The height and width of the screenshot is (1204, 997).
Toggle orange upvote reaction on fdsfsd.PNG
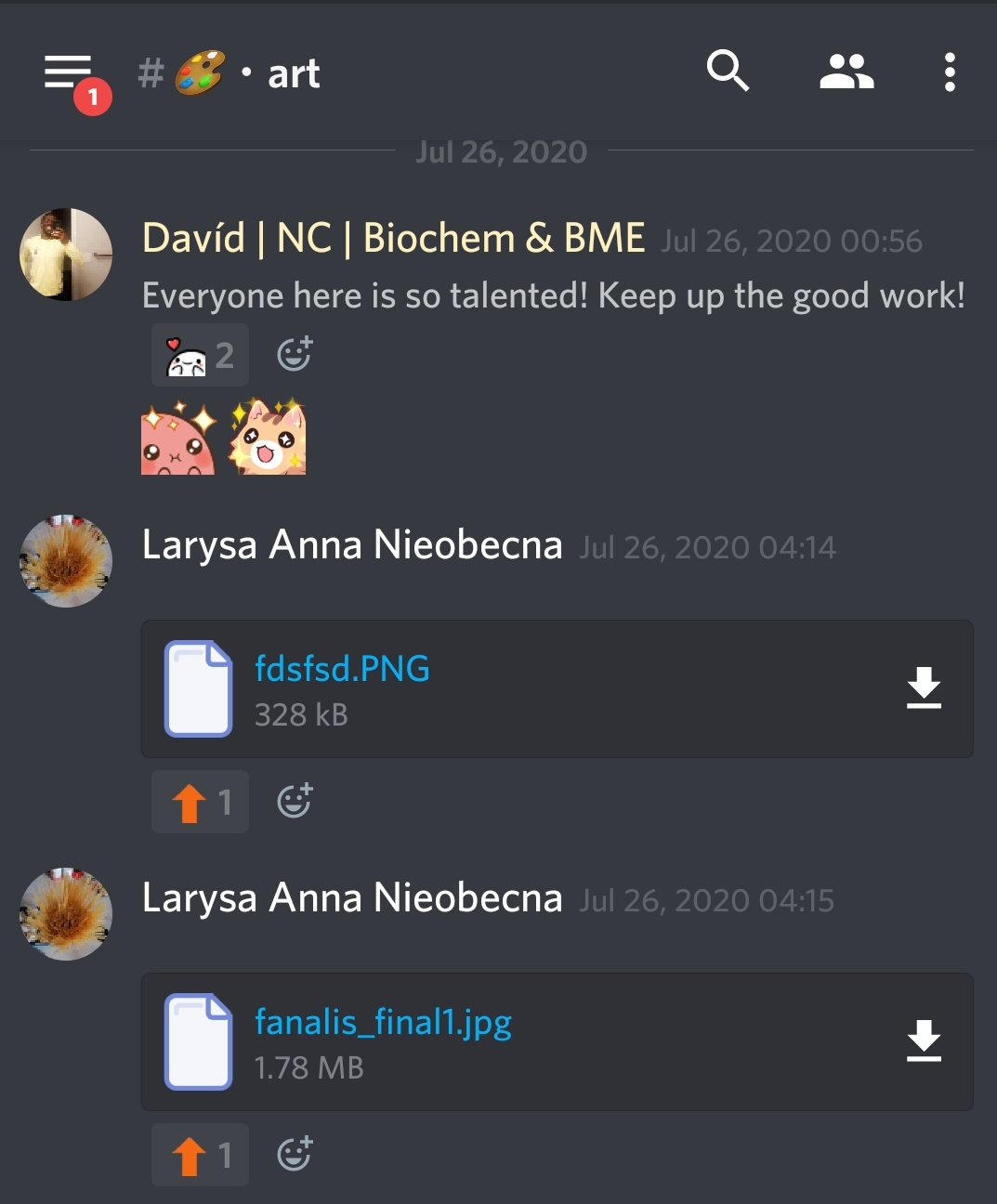coord(200,802)
